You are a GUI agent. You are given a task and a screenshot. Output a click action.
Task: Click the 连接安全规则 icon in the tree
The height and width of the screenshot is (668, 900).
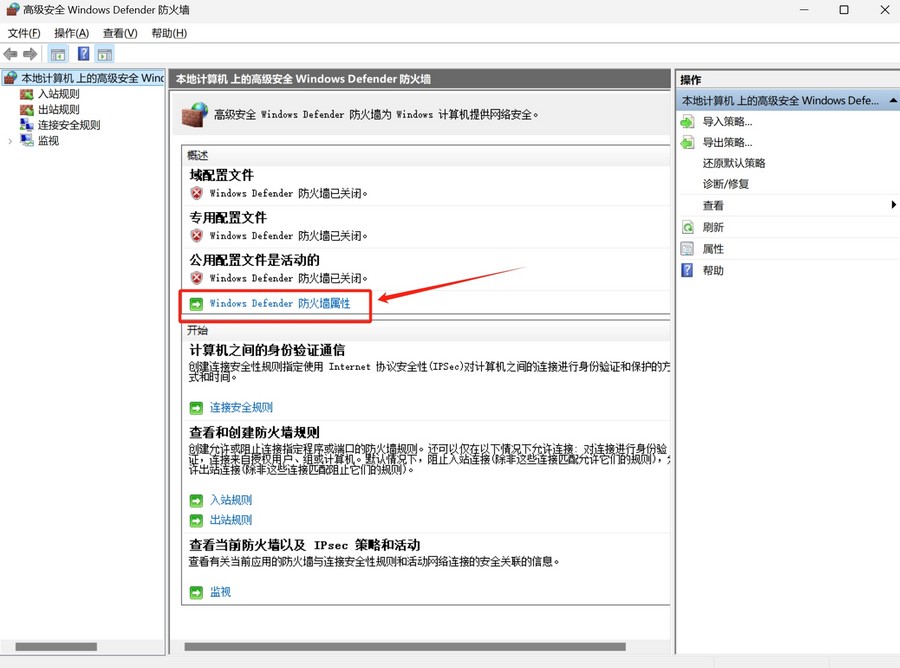(x=27, y=125)
